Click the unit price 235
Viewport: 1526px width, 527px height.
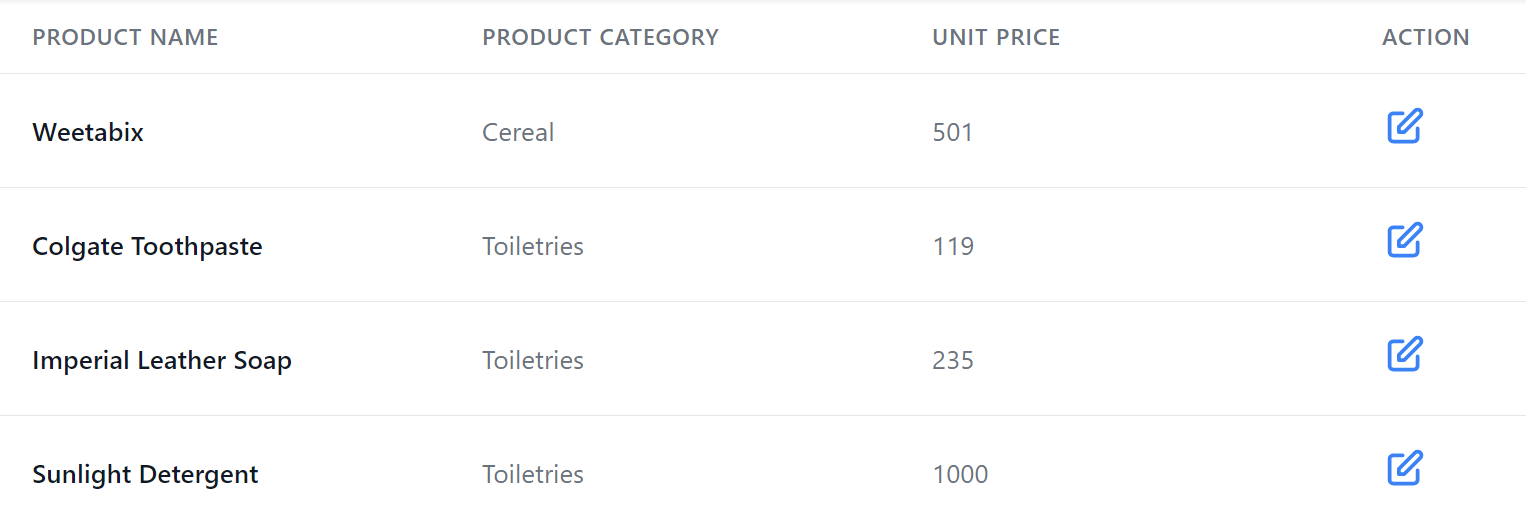953,360
